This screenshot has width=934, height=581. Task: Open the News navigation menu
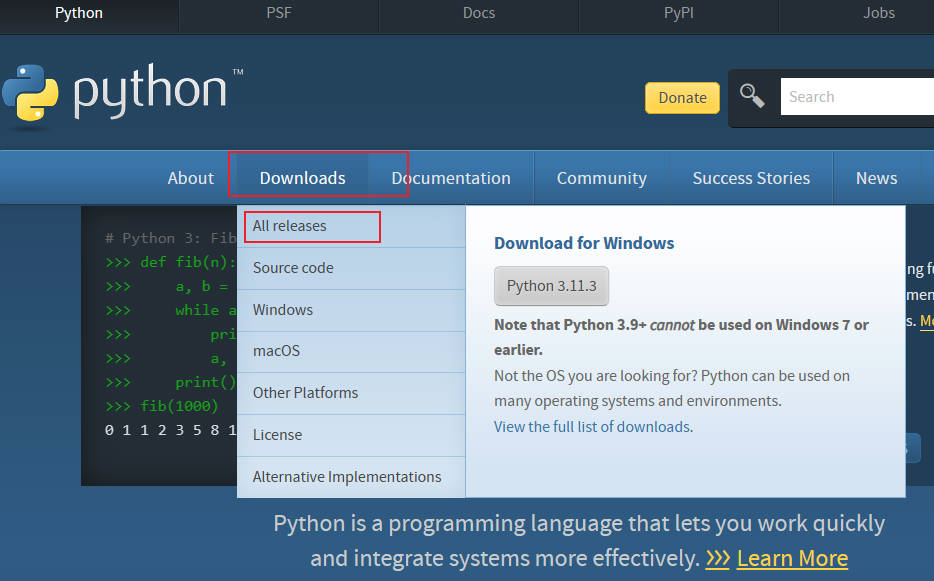(876, 178)
